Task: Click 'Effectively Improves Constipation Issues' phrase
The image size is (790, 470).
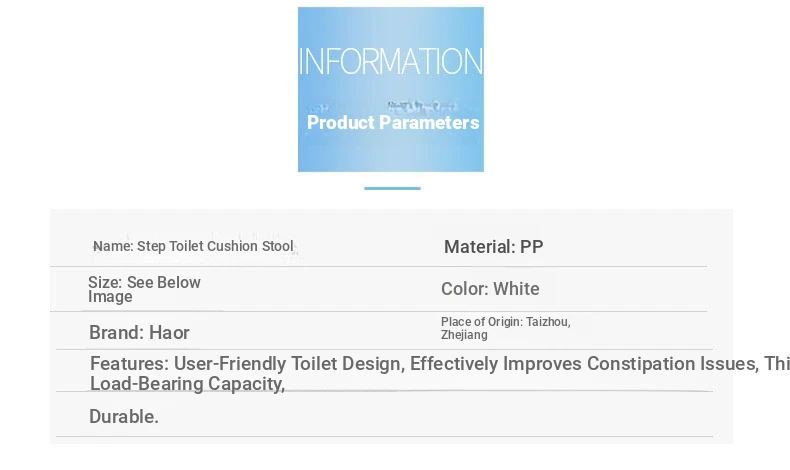Action: [x=584, y=364]
